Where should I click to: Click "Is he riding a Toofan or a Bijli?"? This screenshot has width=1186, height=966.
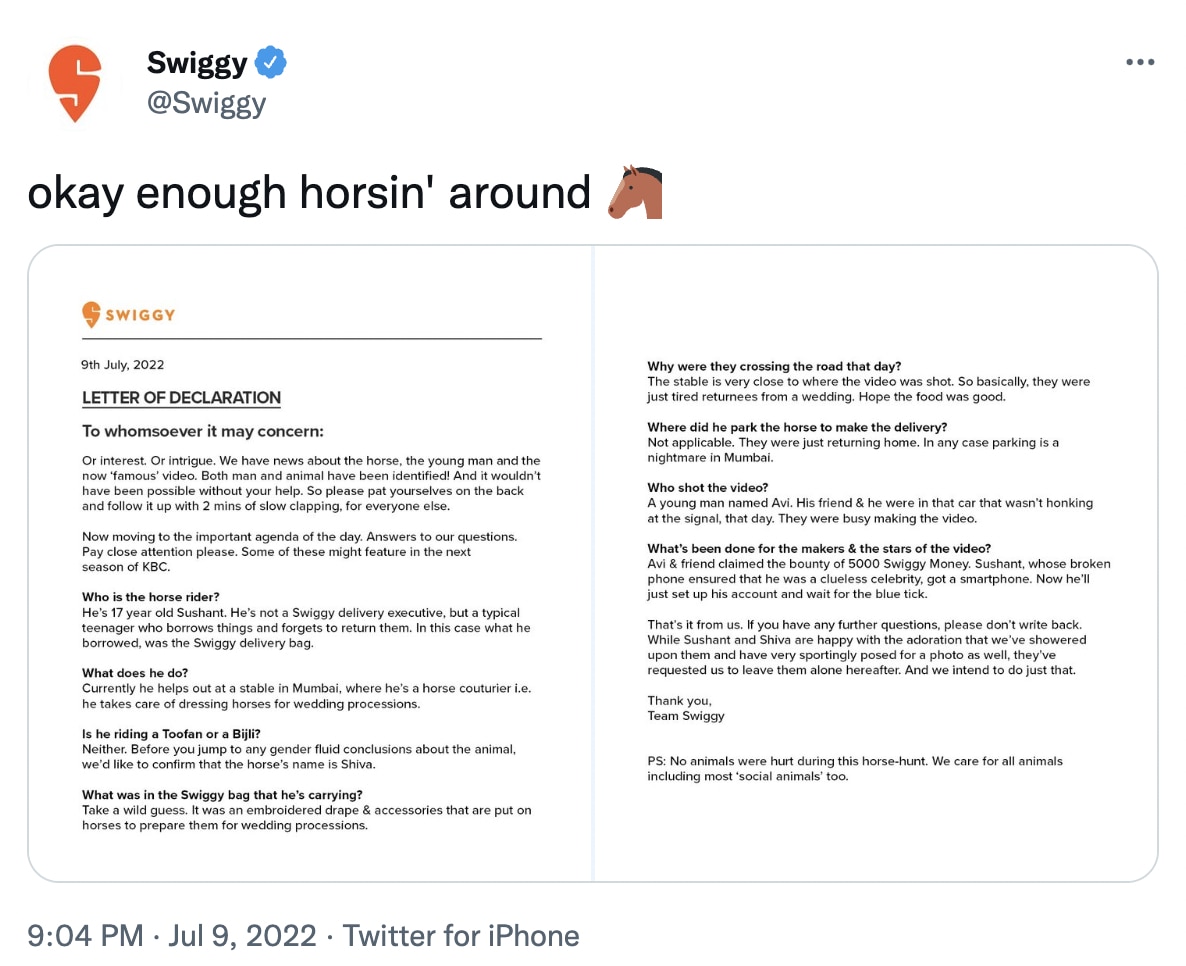171,734
